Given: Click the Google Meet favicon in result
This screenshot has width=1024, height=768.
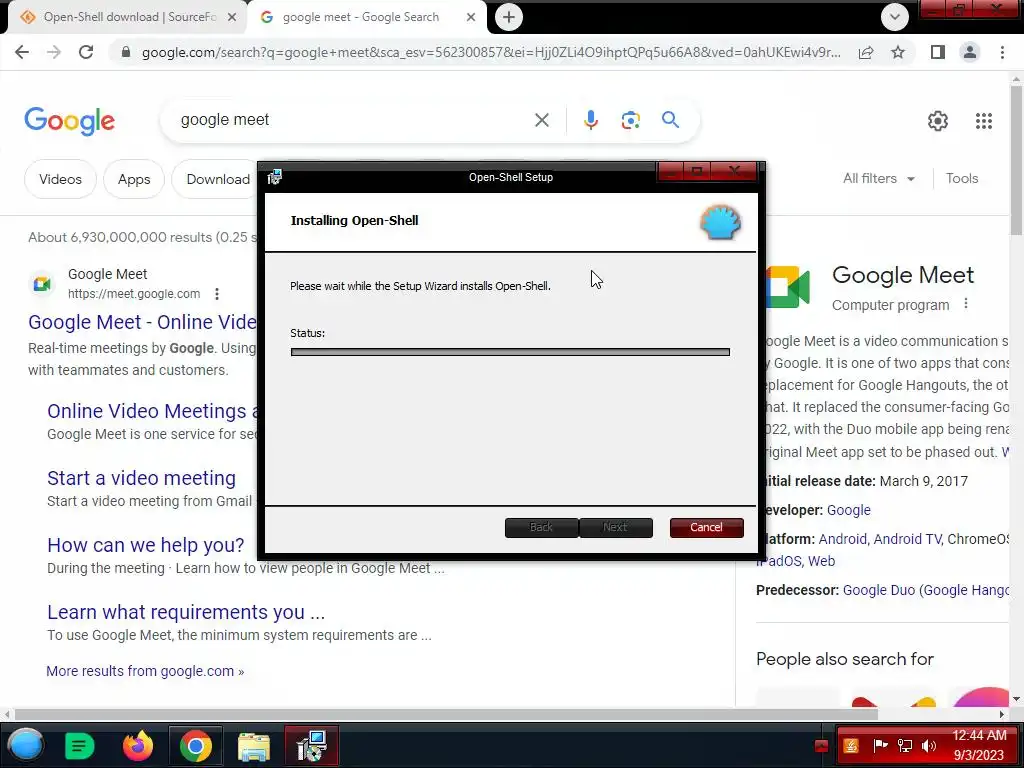Looking at the screenshot, I should pos(42,284).
